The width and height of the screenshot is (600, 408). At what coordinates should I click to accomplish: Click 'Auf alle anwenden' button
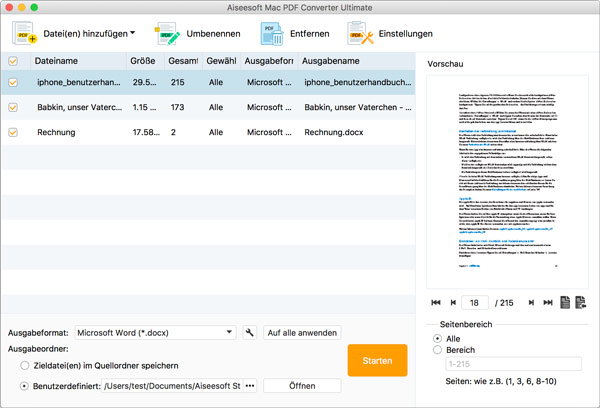[301, 333]
